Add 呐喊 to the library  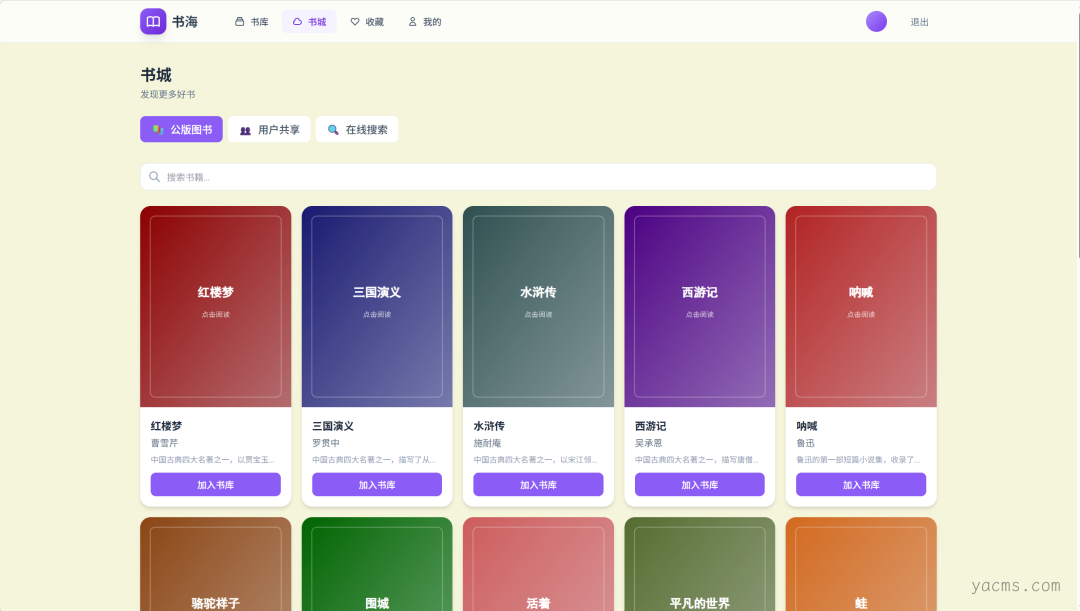861,485
